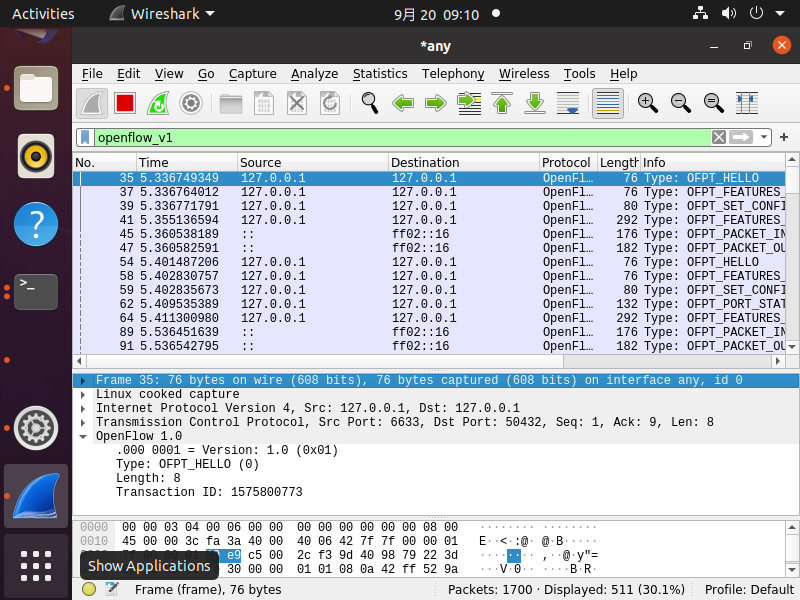Select packet 62 OFPT_PORT_STAT row
The width and height of the screenshot is (800, 600).
click(x=429, y=304)
